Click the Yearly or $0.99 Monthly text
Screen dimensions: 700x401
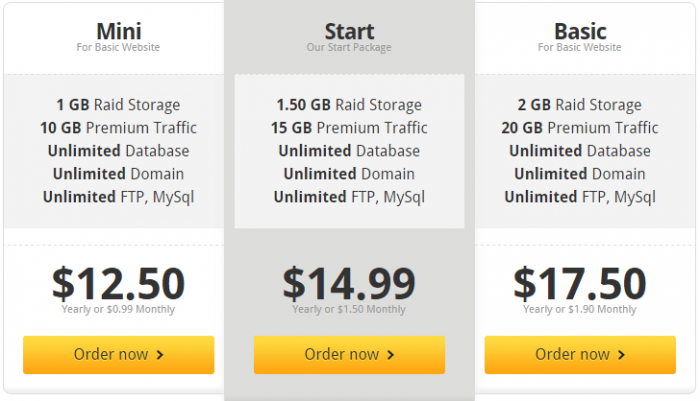118,309
